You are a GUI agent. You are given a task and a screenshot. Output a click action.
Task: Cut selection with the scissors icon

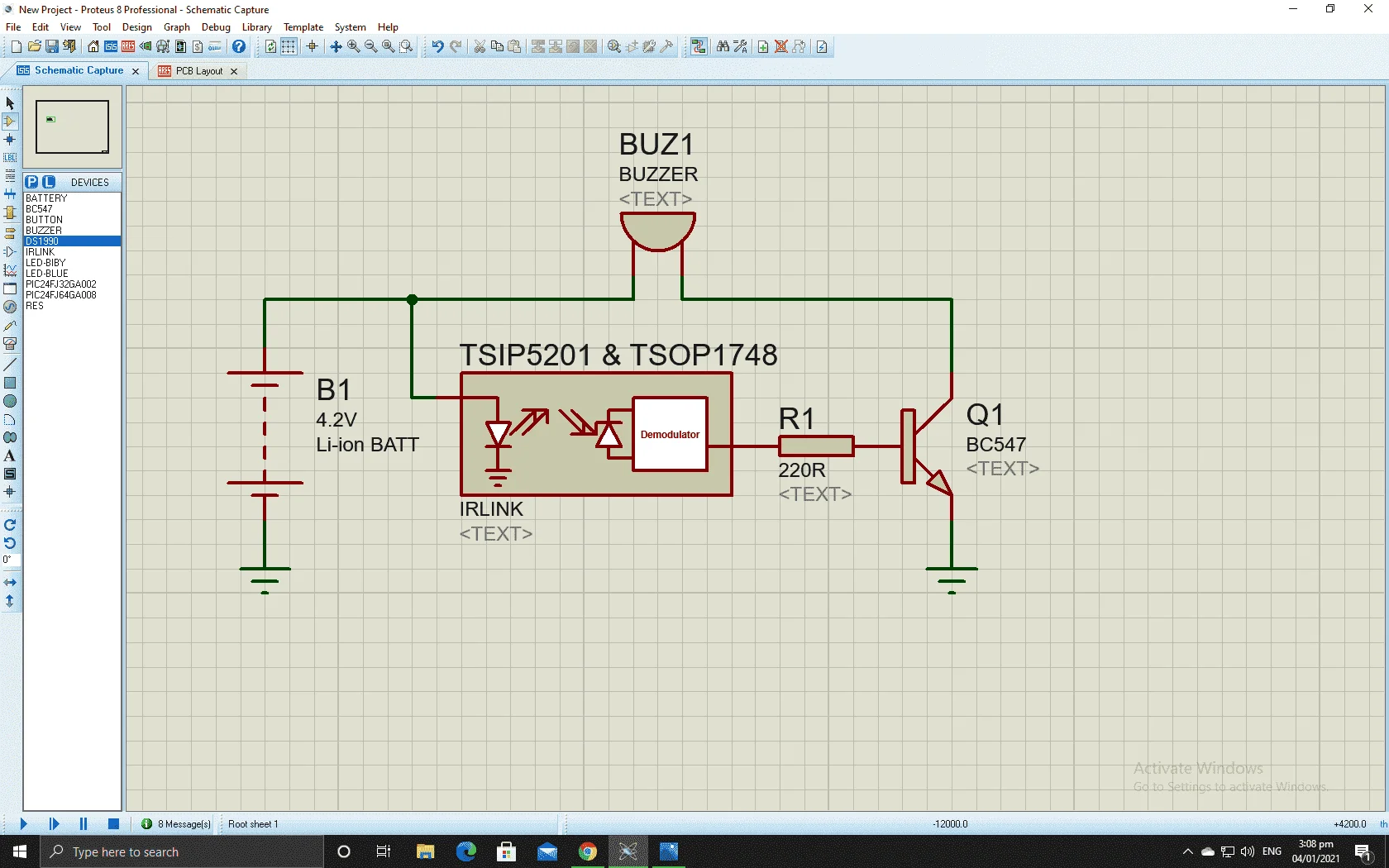click(480, 47)
